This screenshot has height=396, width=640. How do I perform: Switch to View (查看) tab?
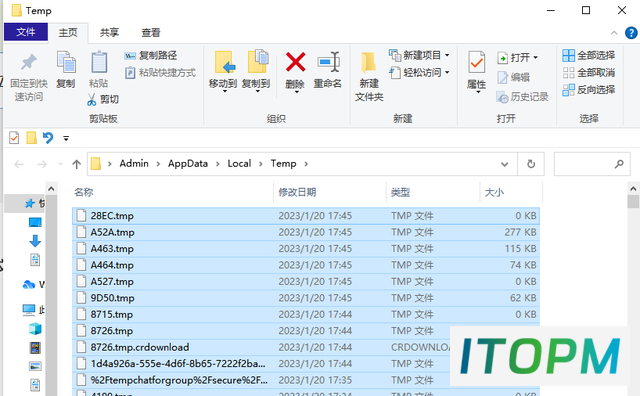coord(151,33)
